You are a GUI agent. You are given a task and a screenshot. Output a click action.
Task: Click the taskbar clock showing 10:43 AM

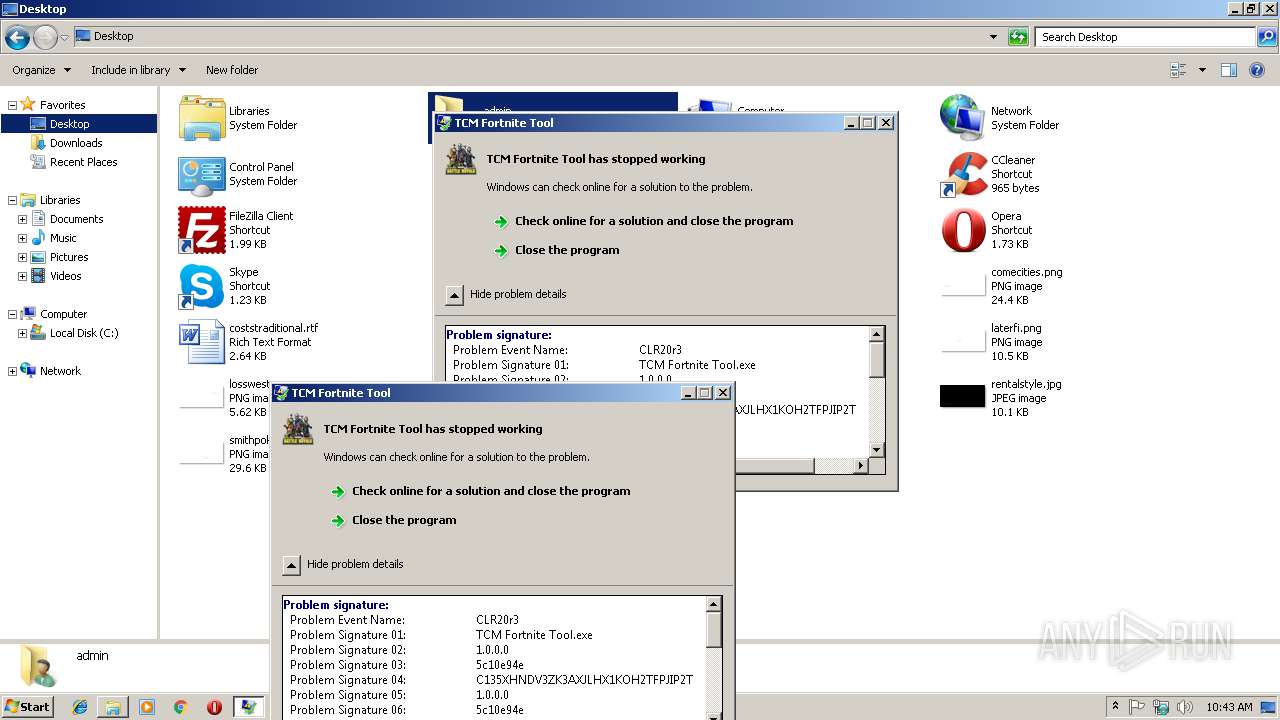pos(1229,707)
